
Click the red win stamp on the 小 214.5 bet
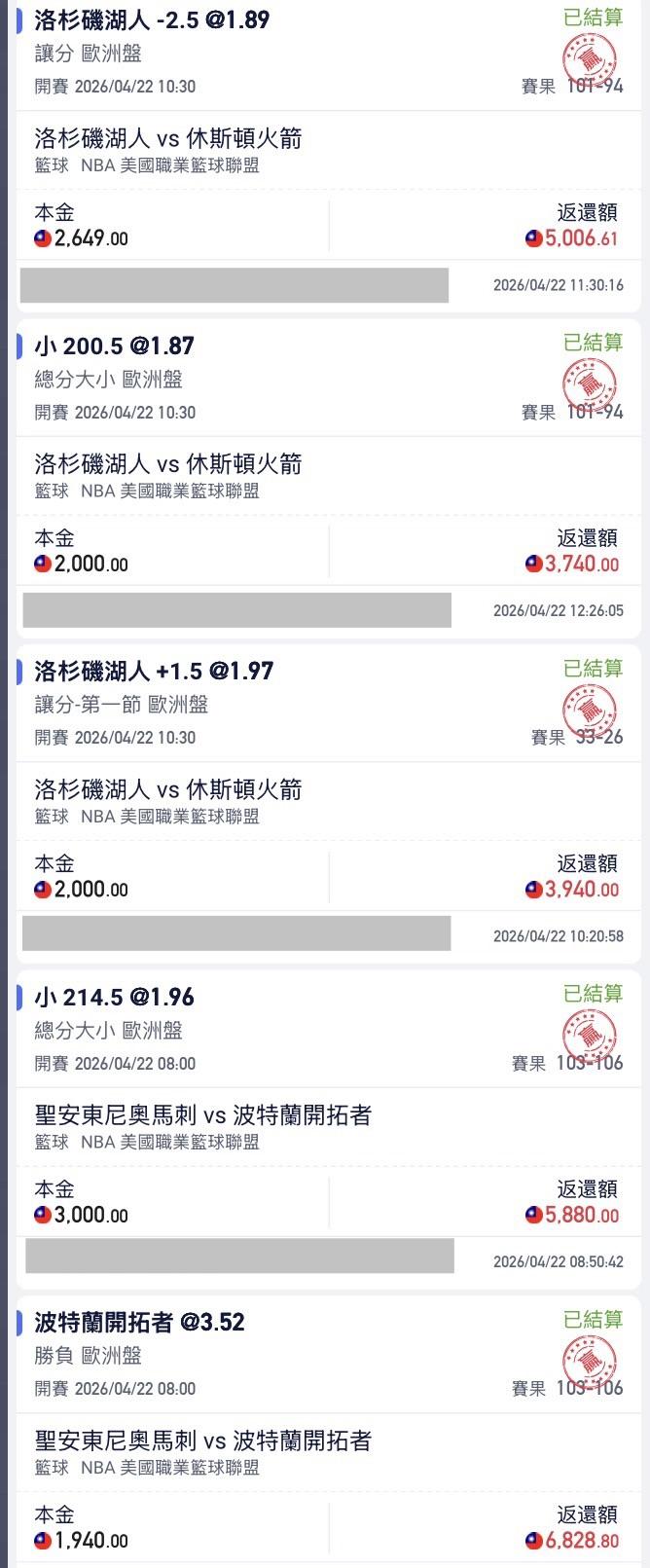[590, 1035]
